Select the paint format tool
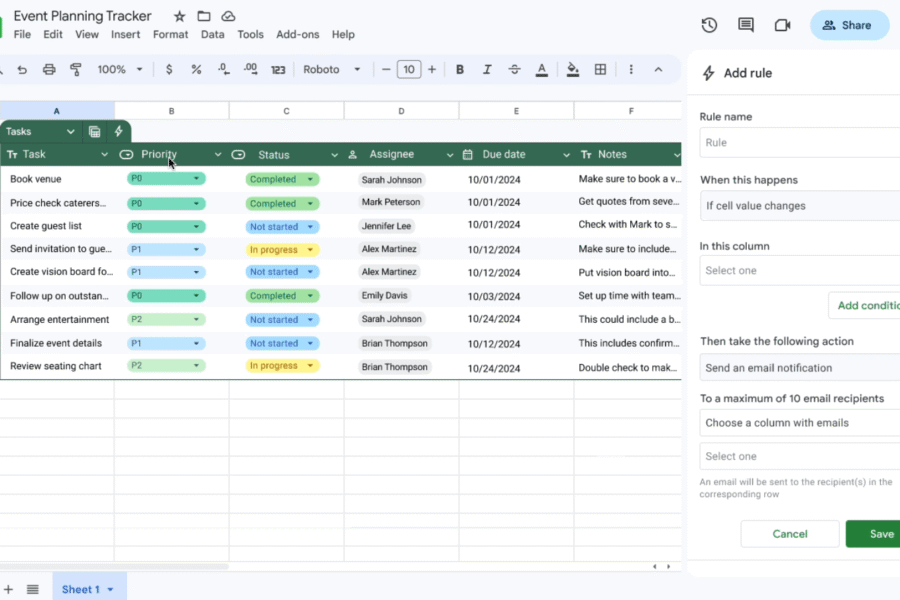The width and height of the screenshot is (900, 600). pyautogui.click(x=76, y=69)
